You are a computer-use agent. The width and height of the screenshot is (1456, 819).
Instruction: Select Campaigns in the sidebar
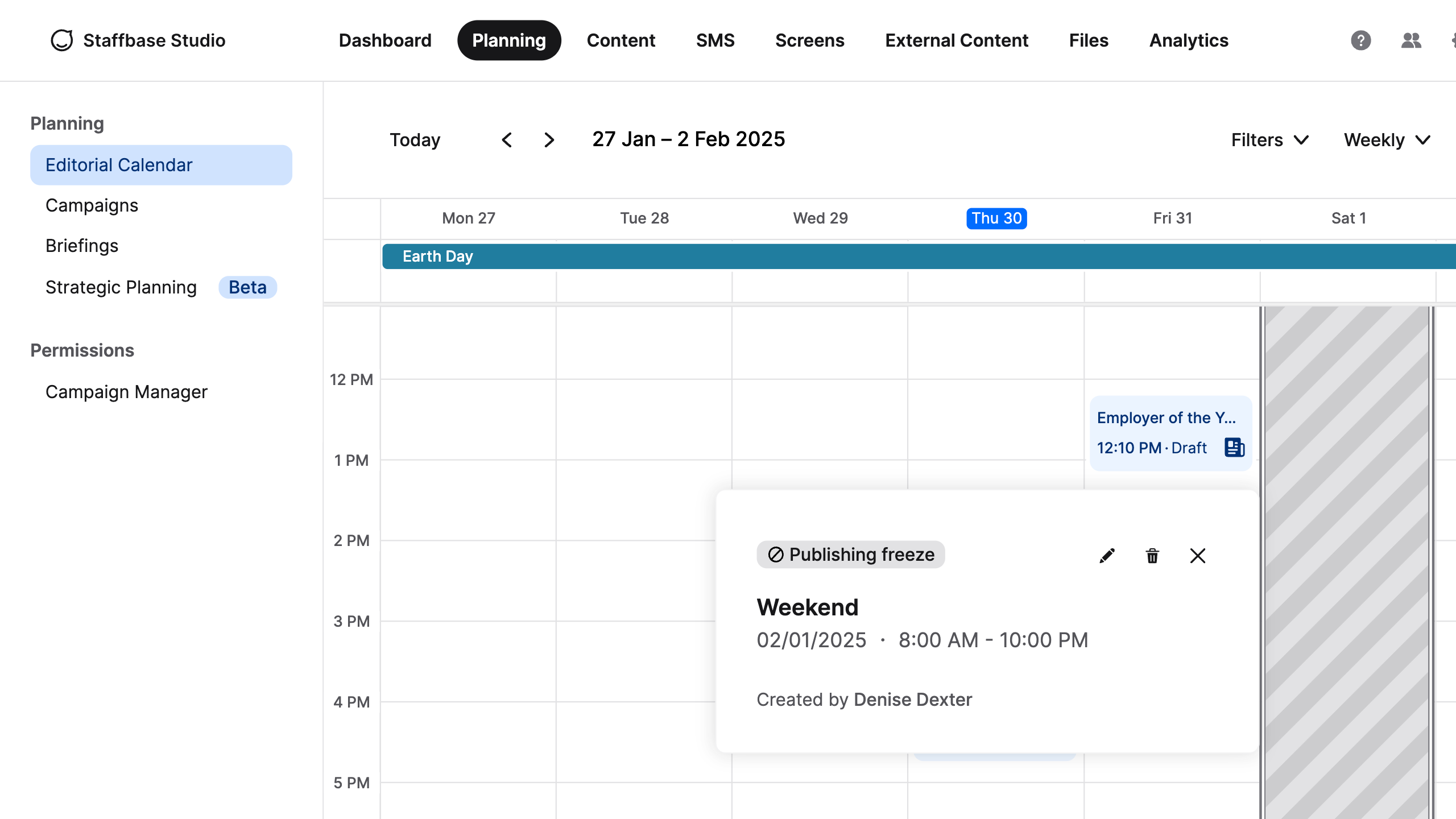coord(92,205)
